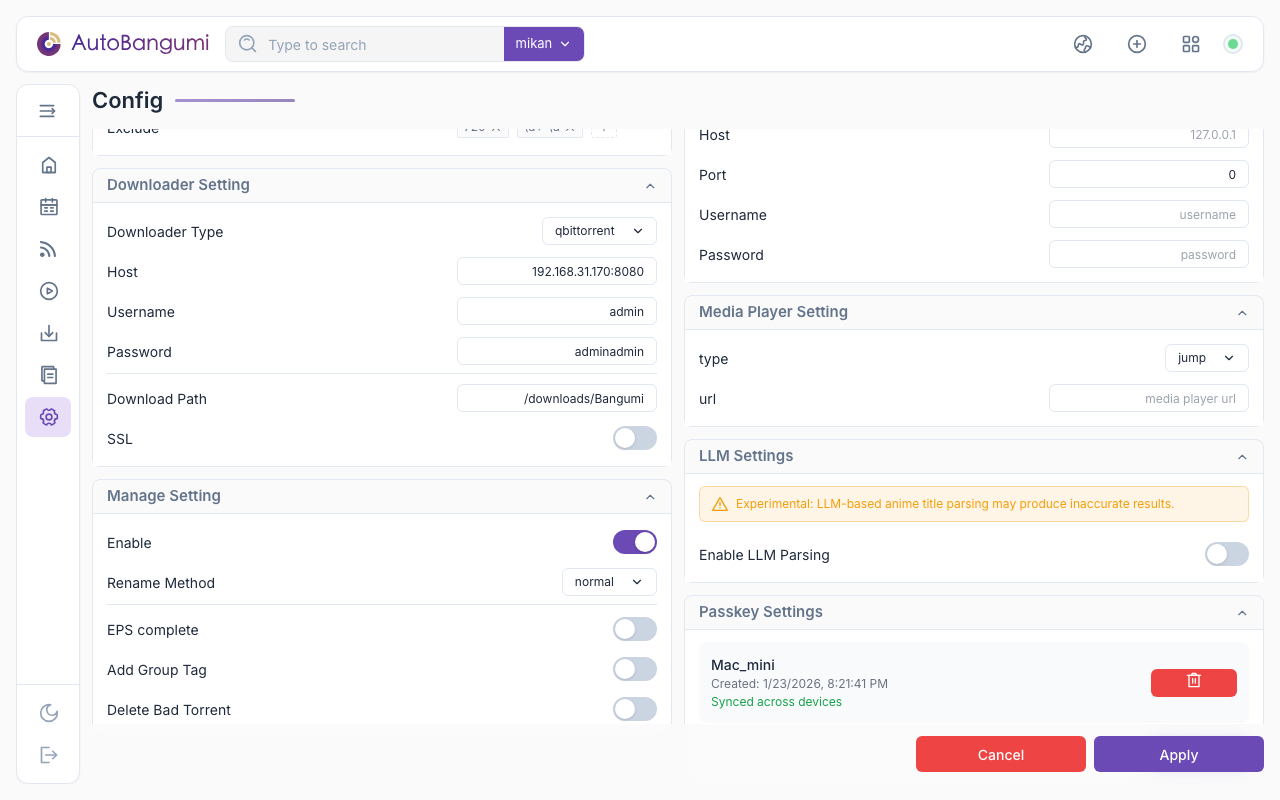The height and width of the screenshot is (800, 1280).
Task: View the Logs page from the sidebar
Action: coord(48,375)
